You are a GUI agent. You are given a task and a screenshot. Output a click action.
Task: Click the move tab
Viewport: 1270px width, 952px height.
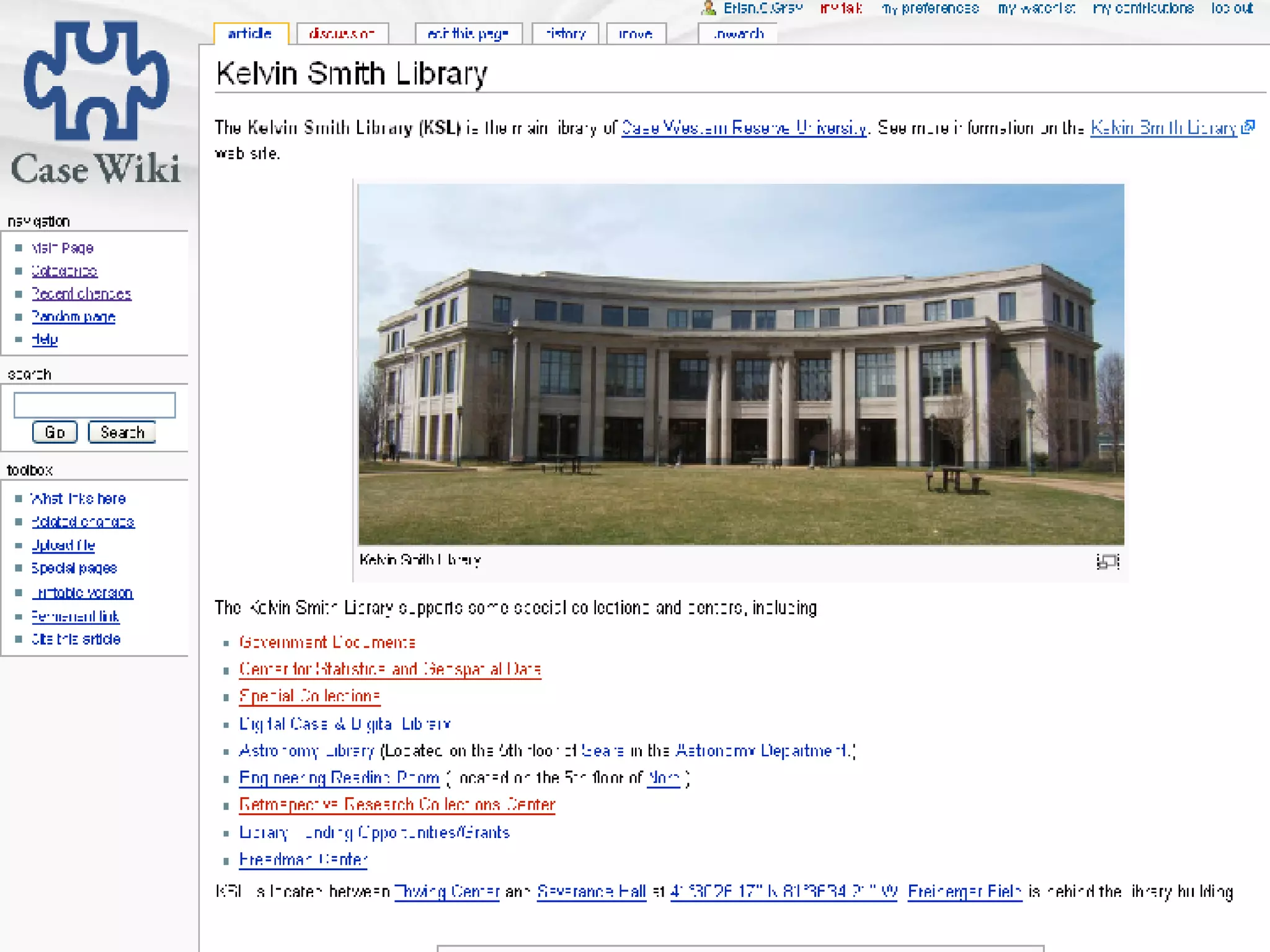[636, 33]
